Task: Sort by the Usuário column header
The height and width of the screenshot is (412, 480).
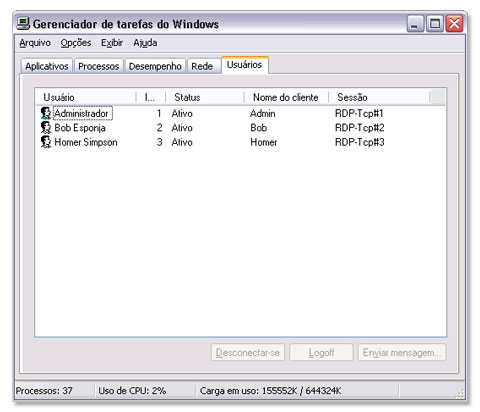Action: (x=86, y=97)
